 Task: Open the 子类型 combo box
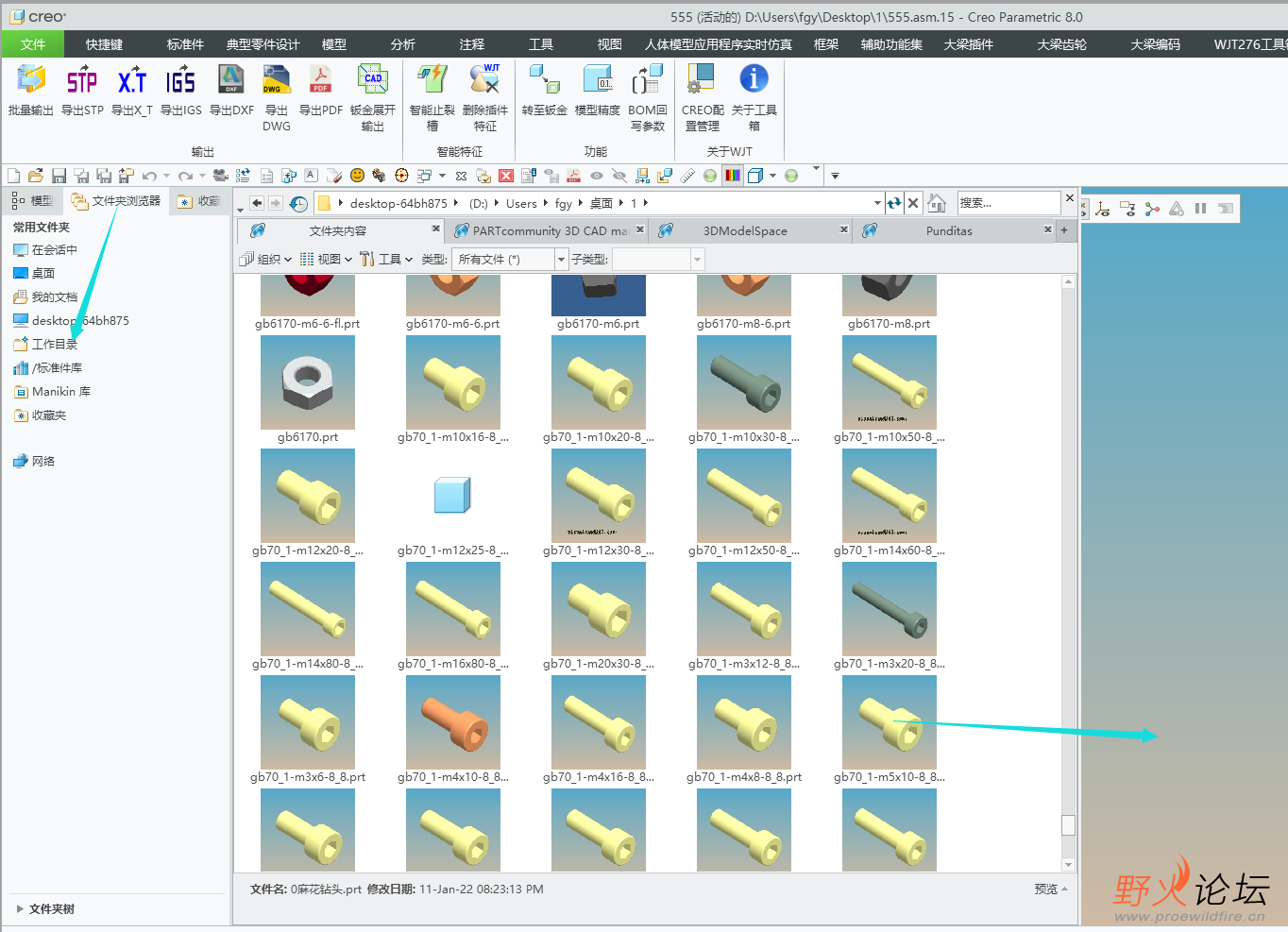658,259
